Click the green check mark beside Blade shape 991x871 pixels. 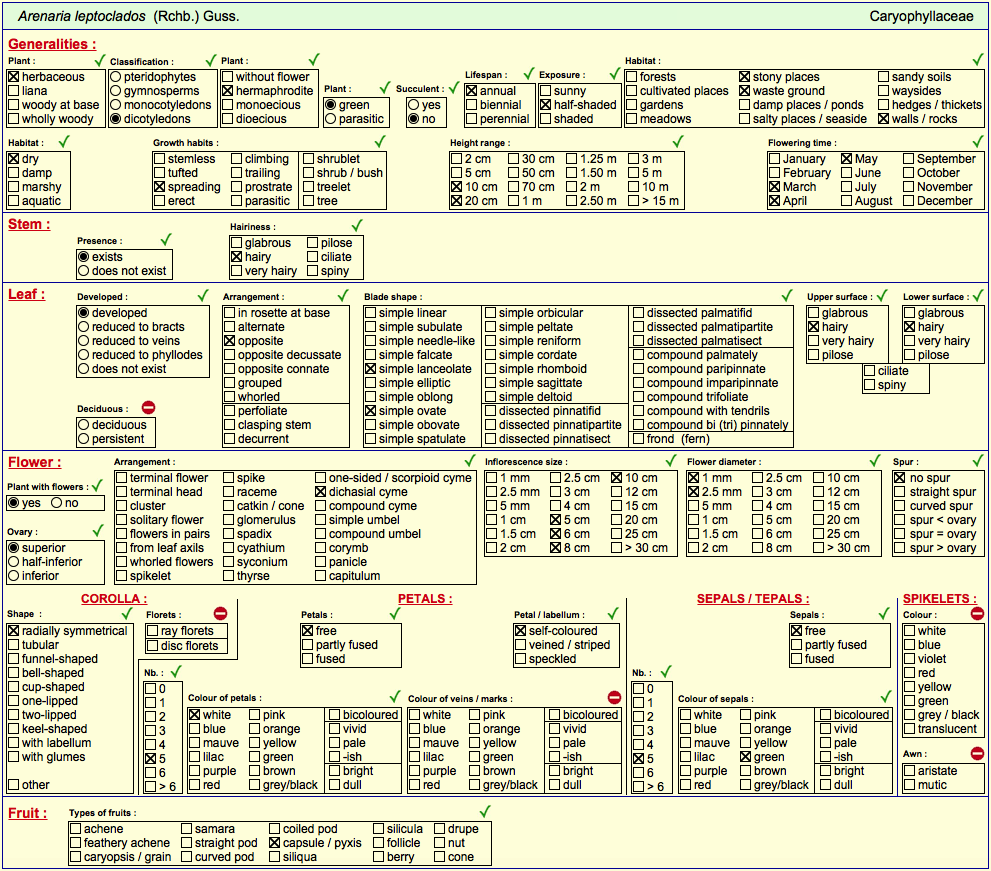tap(787, 296)
